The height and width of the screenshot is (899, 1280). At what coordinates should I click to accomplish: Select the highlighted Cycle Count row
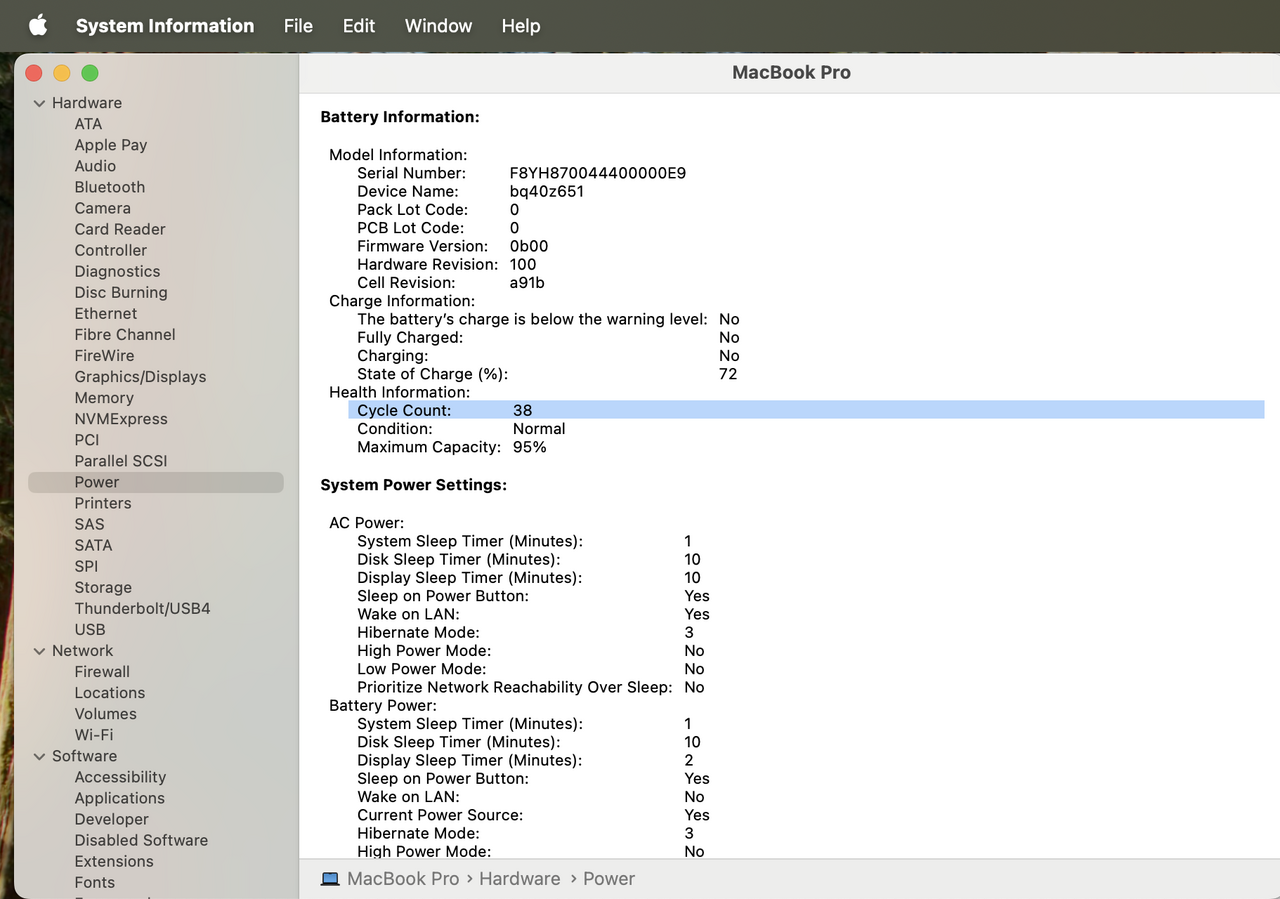806,410
